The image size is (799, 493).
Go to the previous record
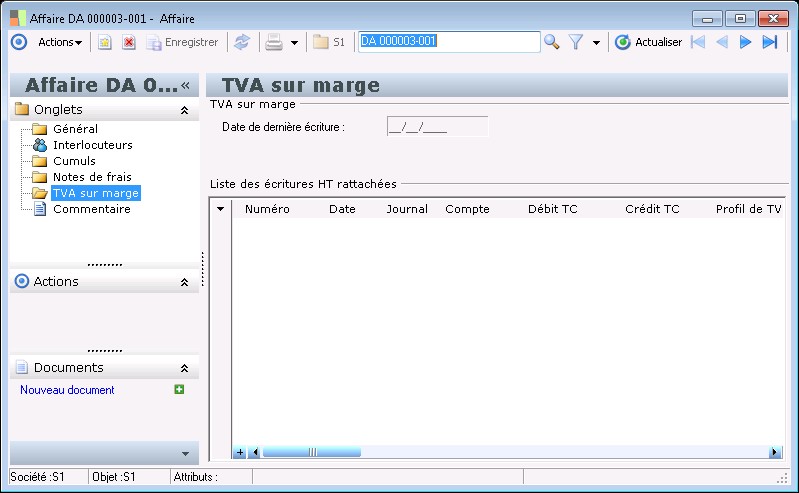click(722, 42)
